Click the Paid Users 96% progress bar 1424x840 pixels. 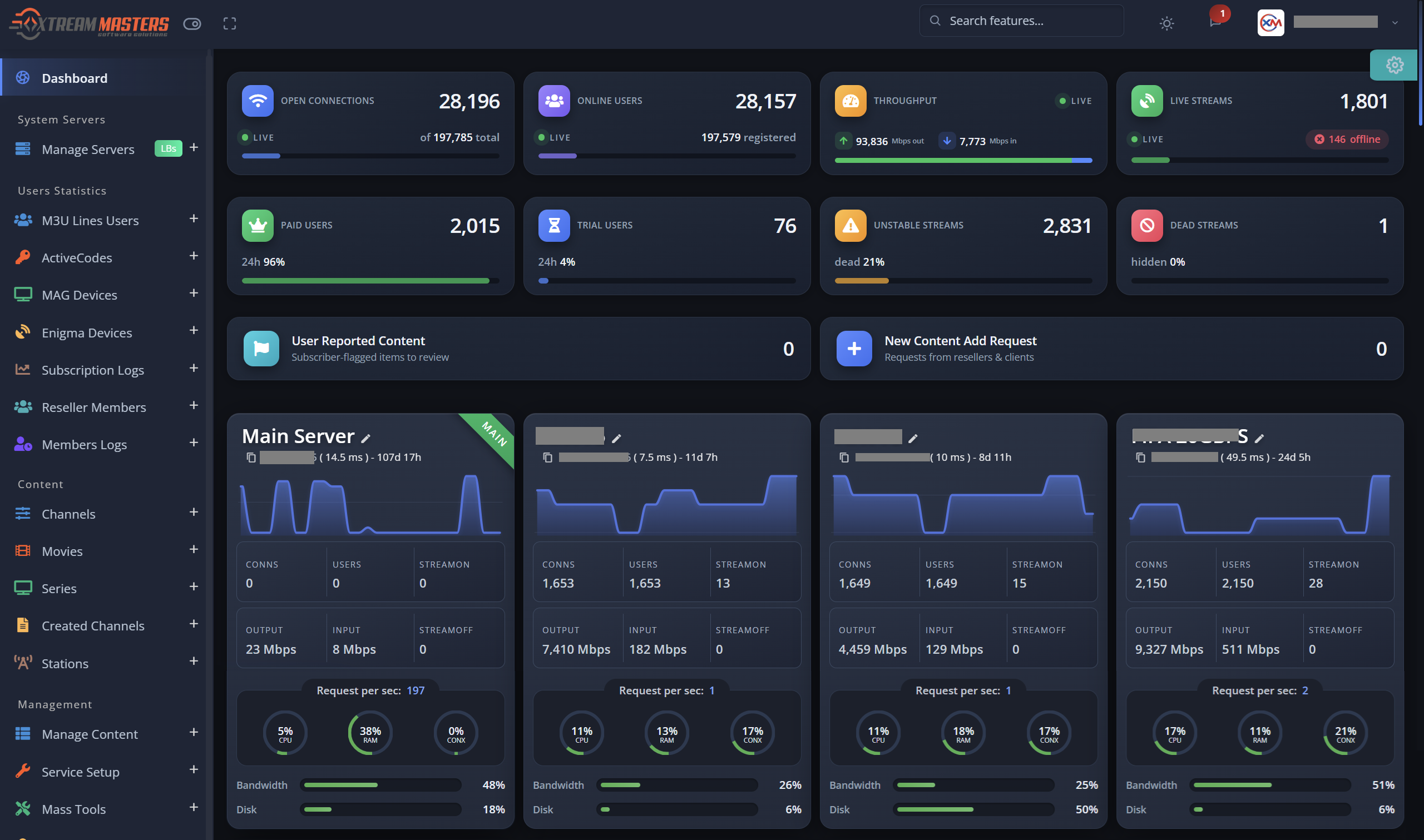click(x=370, y=281)
